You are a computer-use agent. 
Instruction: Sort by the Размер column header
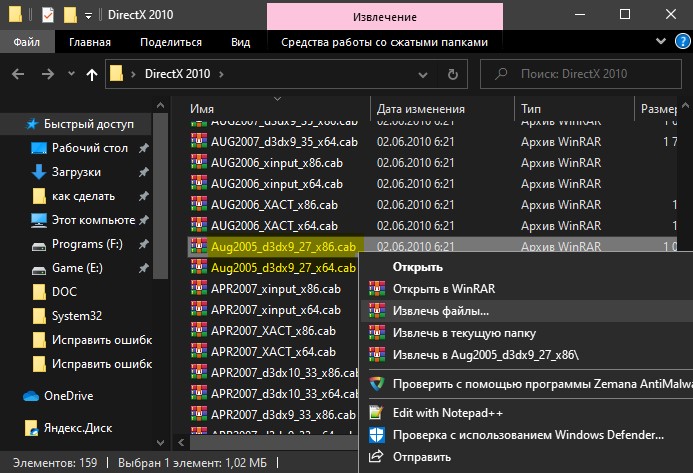coord(659,109)
